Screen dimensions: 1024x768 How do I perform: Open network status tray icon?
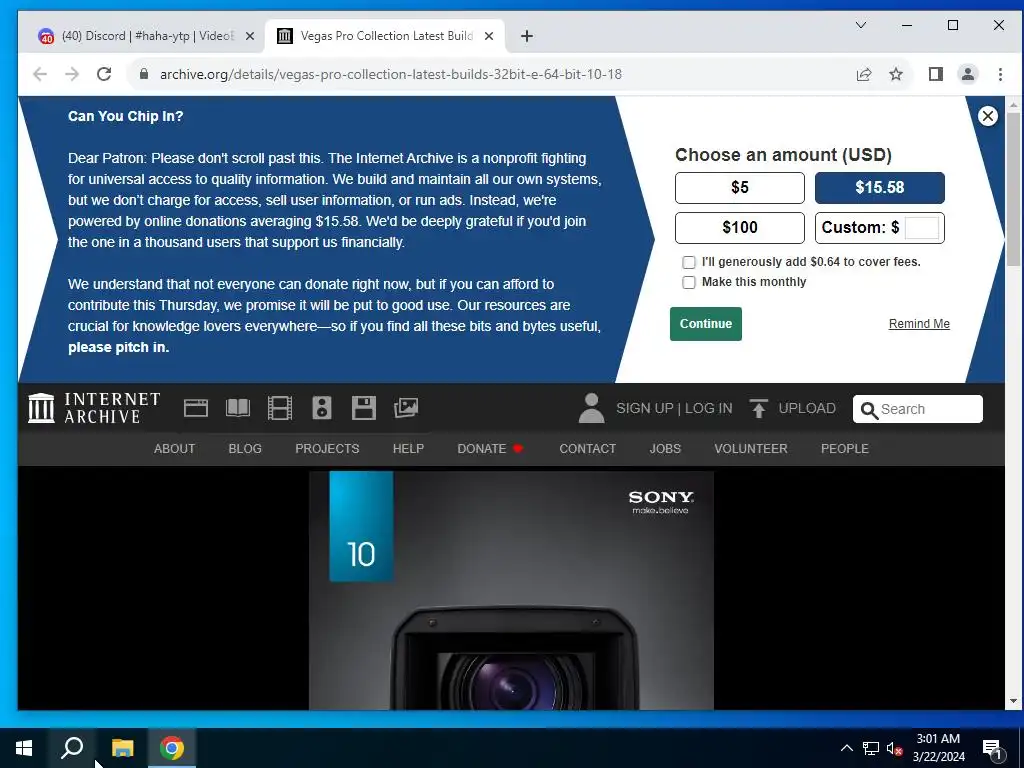coord(871,748)
